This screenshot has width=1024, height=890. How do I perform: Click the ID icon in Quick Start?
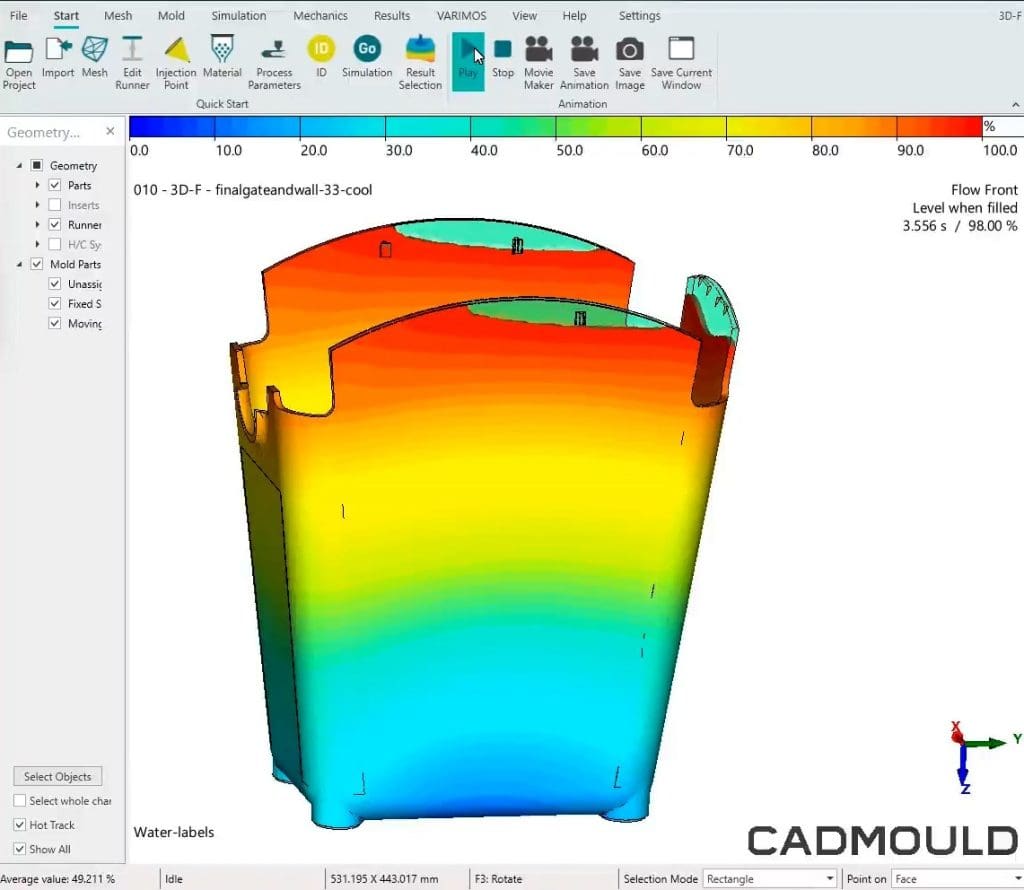(320, 47)
